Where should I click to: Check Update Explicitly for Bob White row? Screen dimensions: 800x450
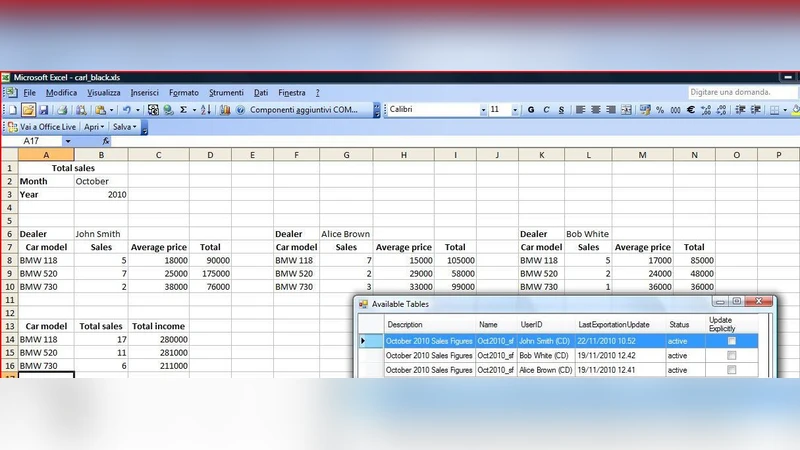(x=731, y=355)
